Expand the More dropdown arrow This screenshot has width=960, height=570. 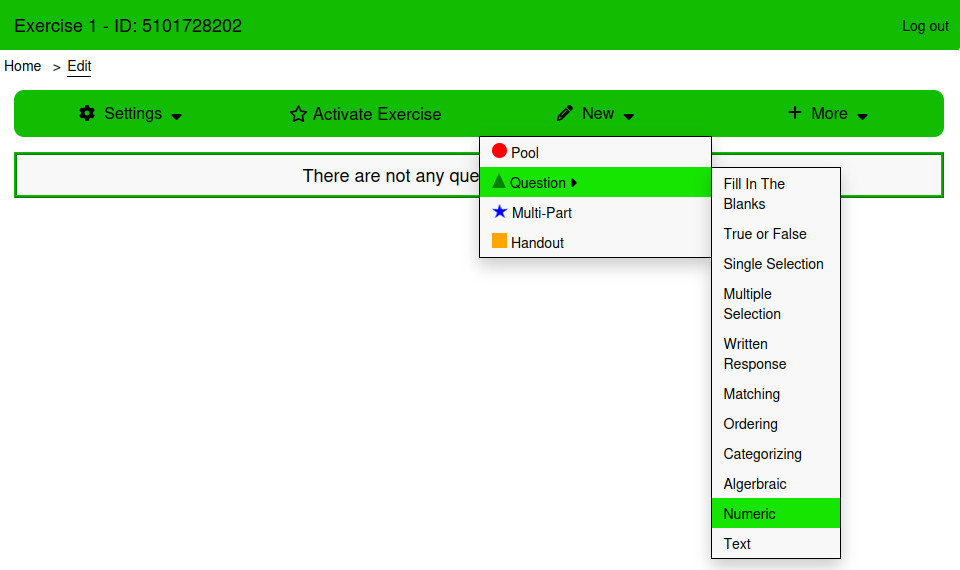coord(863,116)
